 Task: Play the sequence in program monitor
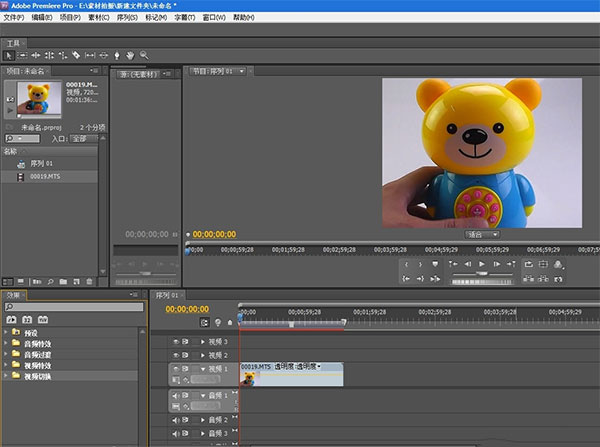(482, 264)
